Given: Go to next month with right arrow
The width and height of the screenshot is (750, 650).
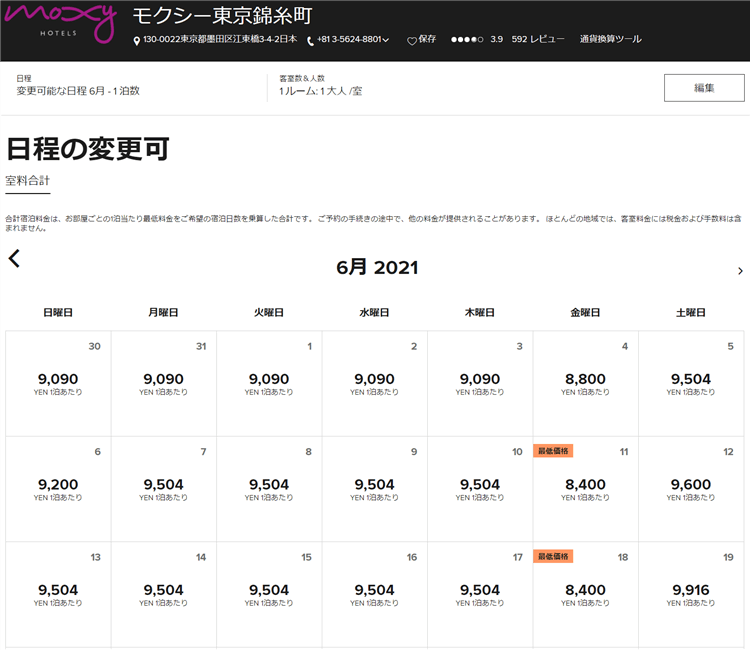Looking at the screenshot, I should [x=739, y=271].
